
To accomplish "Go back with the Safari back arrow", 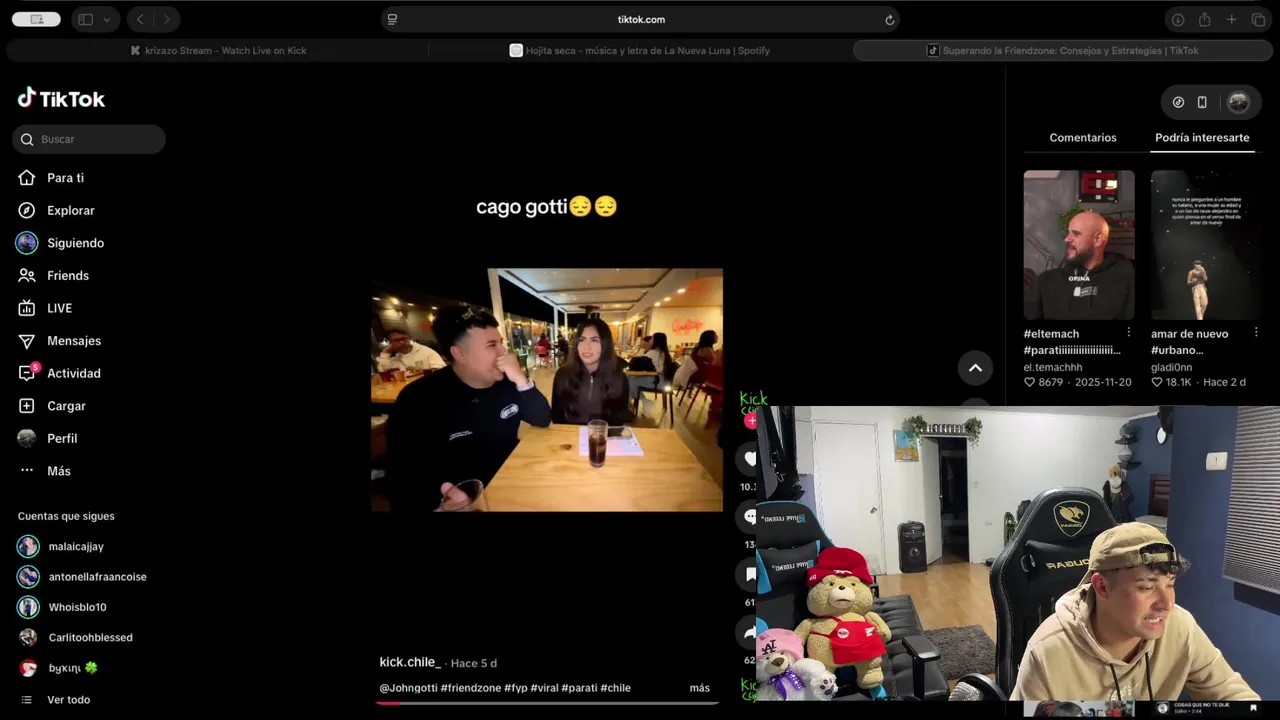I will click(x=140, y=19).
